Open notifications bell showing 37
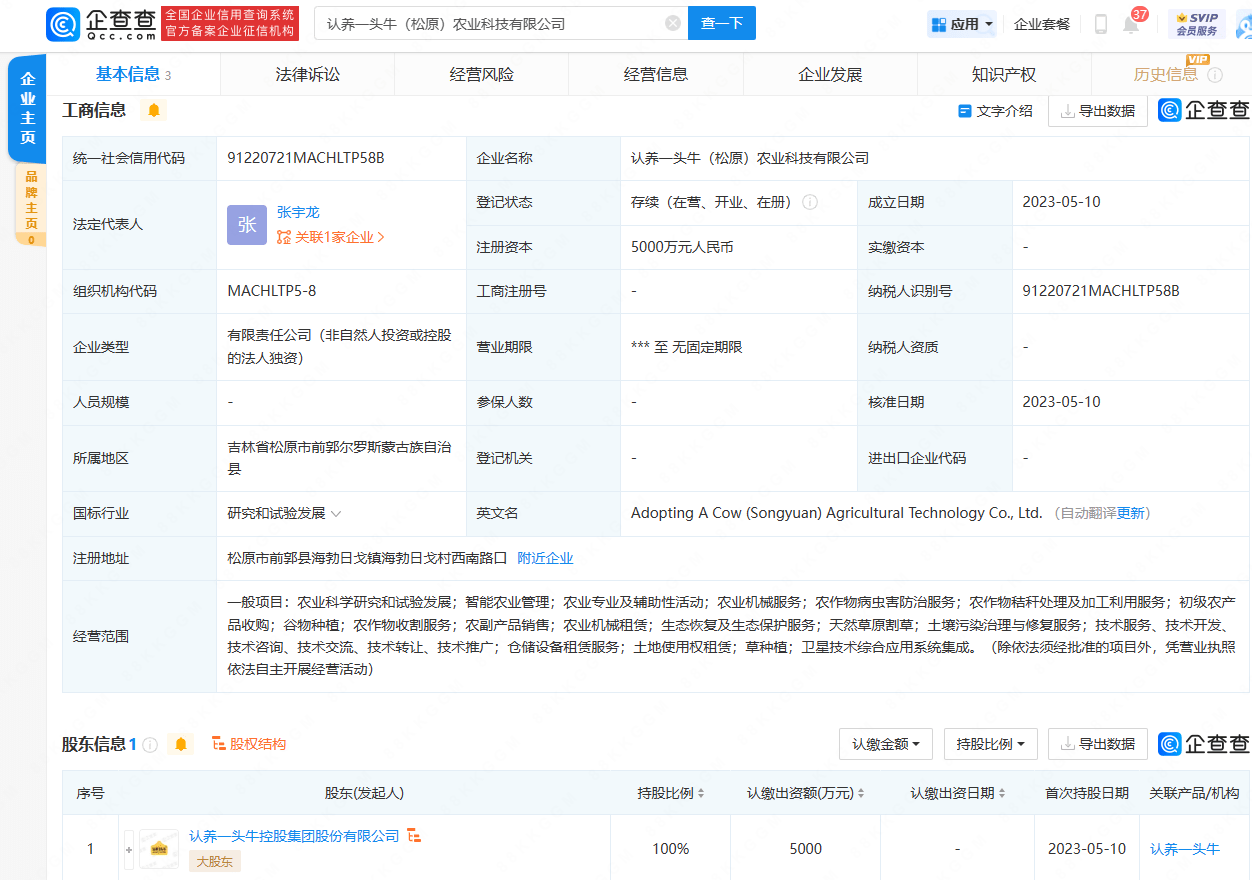This screenshot has width=1252, height=880. [1131, 24]
